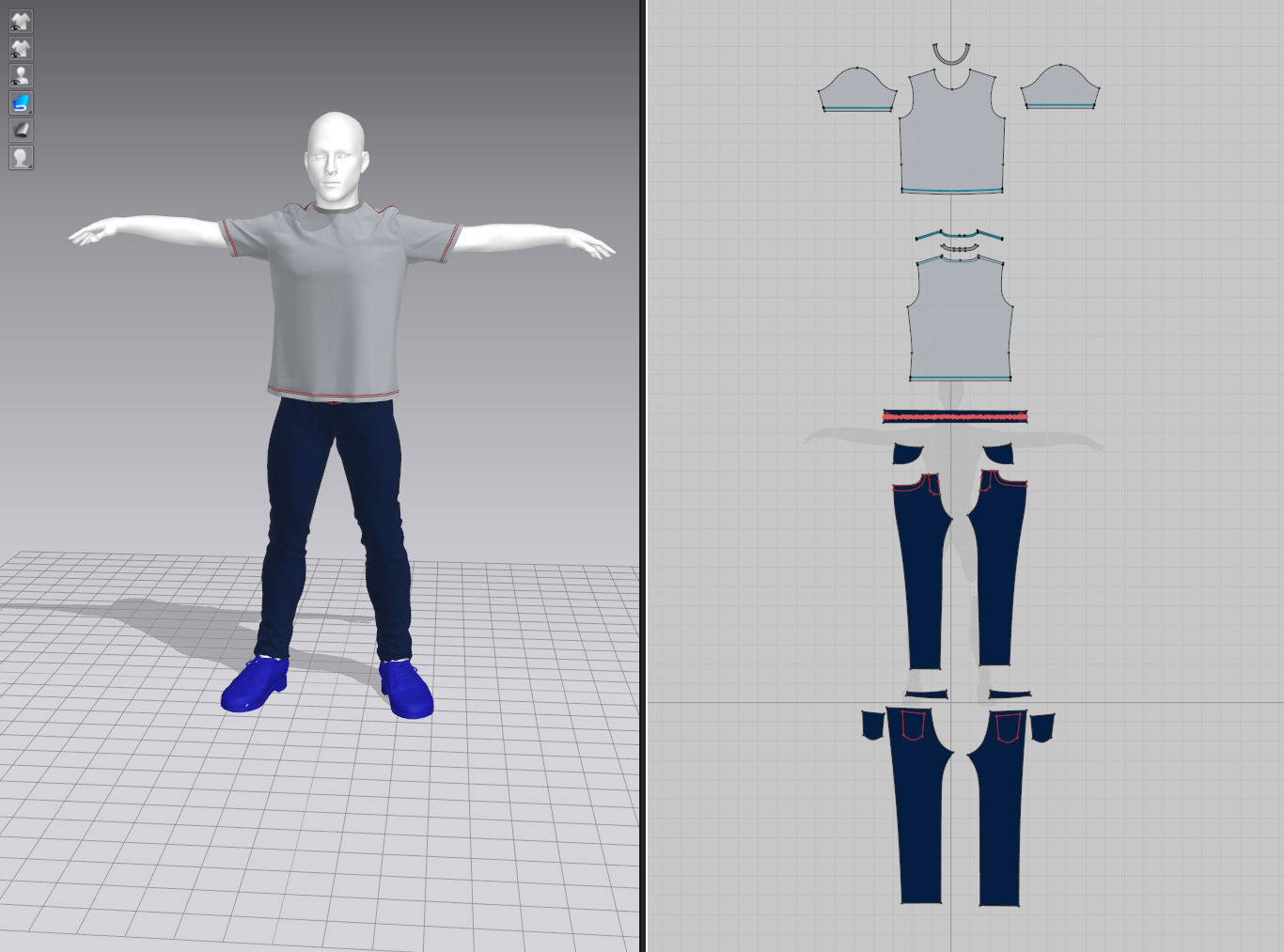Viewport: 1284px width, 952px height.
Task: Select the gray T-shirt on the avatar
Action: pos(337,301)
